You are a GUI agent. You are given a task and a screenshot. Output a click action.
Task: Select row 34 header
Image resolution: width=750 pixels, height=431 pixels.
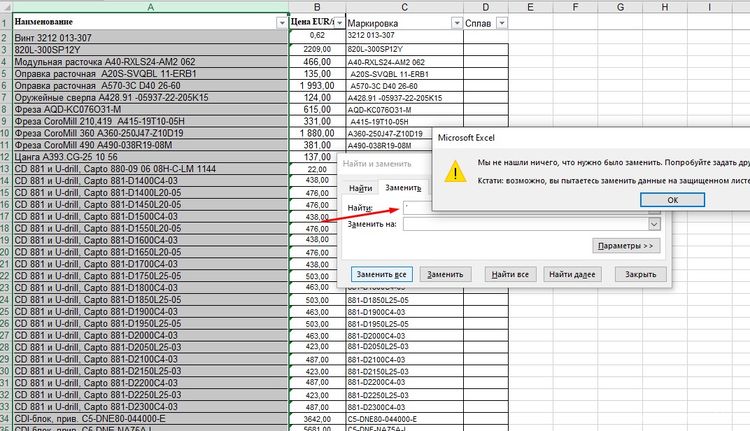coord(6,419)
